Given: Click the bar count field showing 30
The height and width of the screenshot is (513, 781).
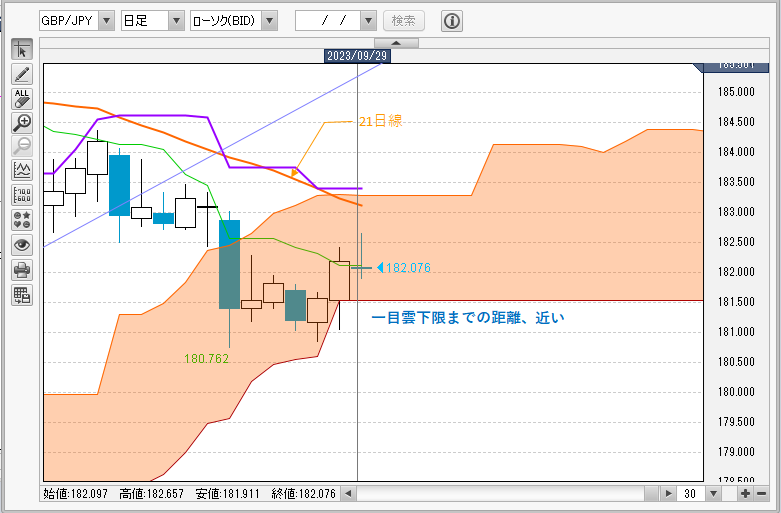Looking at the screenshot, I should pyautogui.click(x=691, y=494).
